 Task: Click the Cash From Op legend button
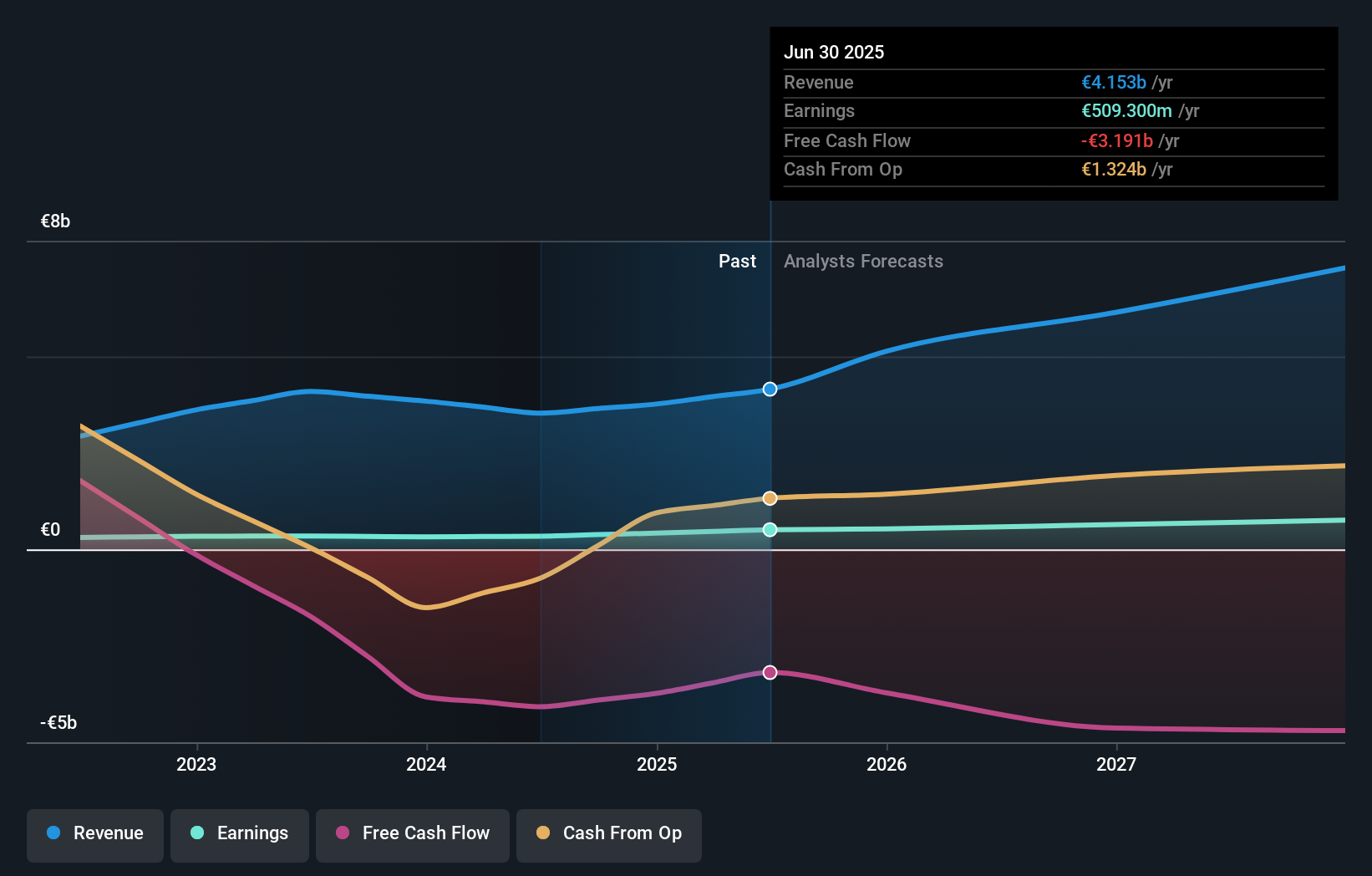point(609,835)
